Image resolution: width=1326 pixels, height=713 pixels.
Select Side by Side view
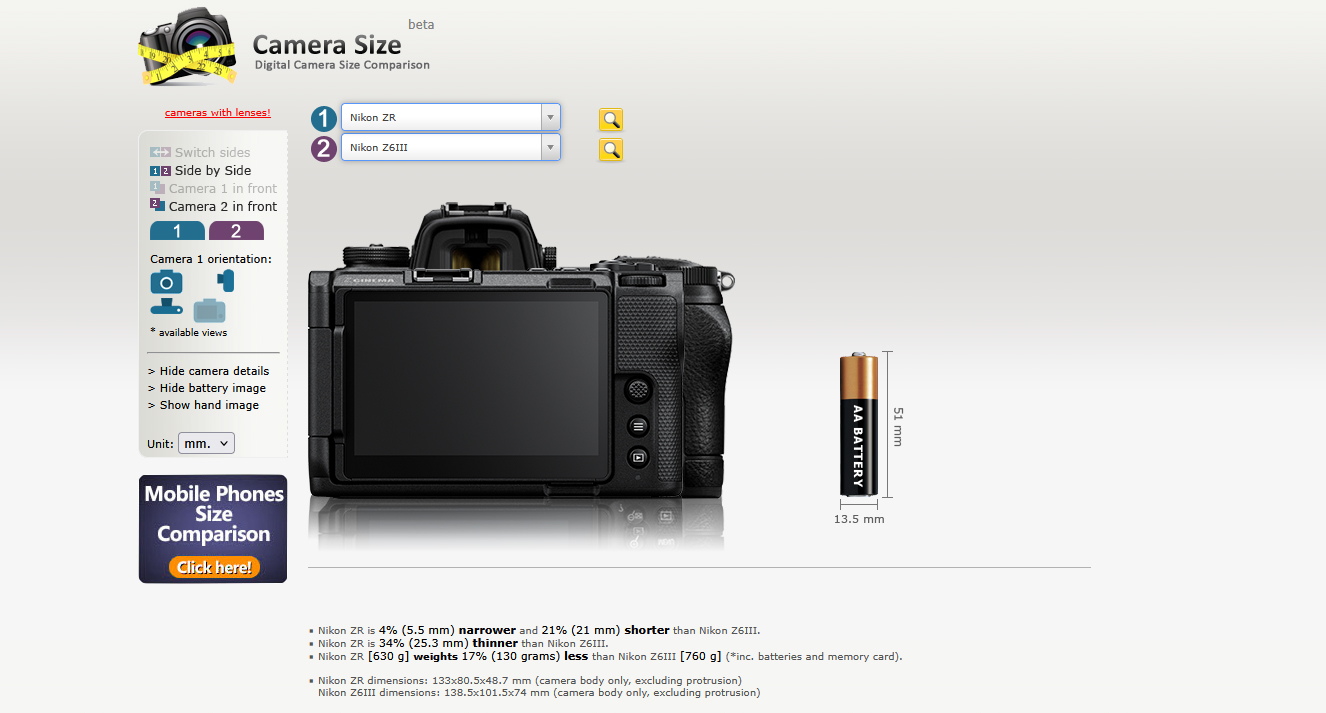pyautogui.click(x=200, y=170)
